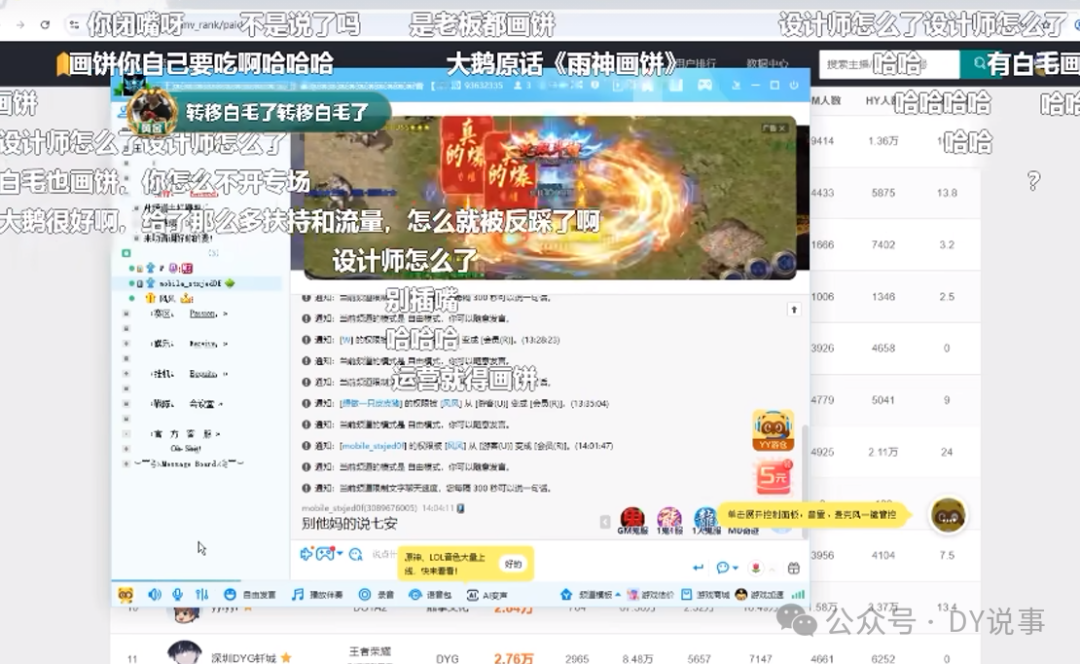
Task: Toggle the microphone icon in bottom toolbar
Action: coord(178,594)
